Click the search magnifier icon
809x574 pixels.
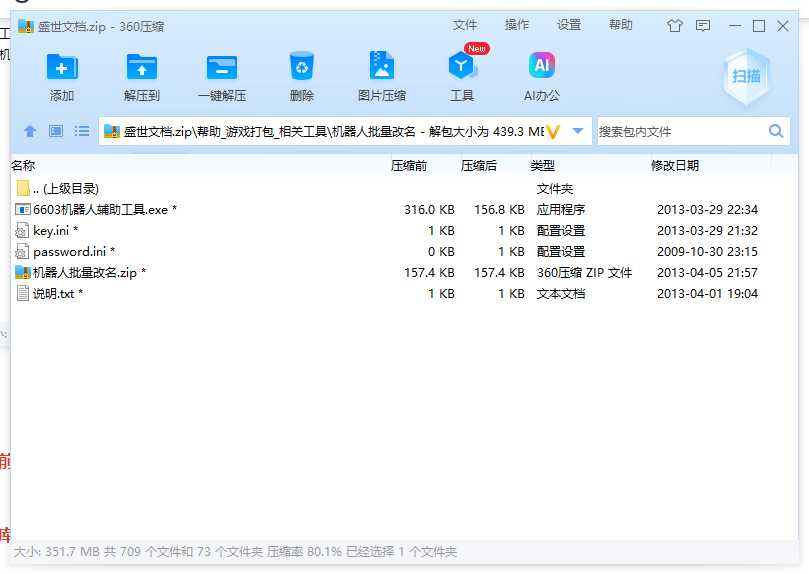click(775, 131)
